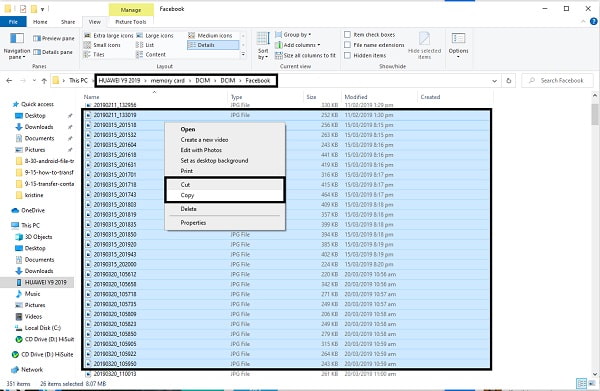This screenshot has width=600, height=391.
Task: Open Network in the navigation pane
Action: pos(27,370)
